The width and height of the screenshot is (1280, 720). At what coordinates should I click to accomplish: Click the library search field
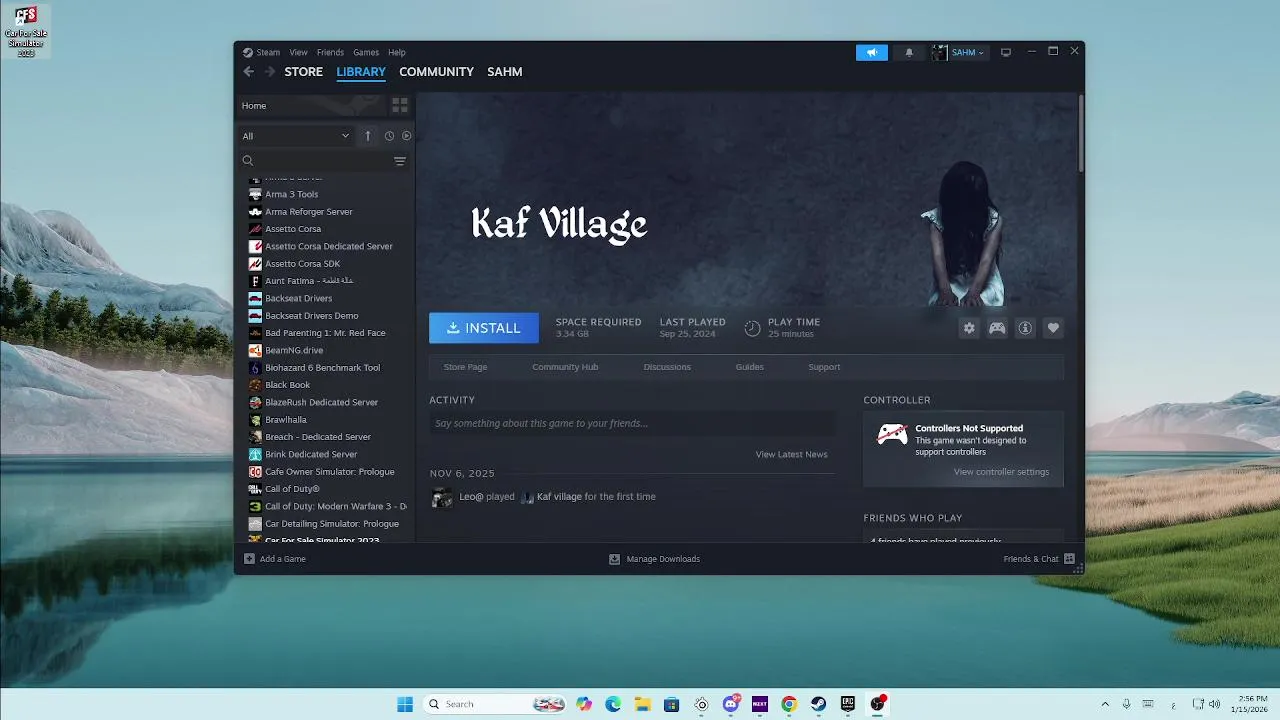[315, 161]
